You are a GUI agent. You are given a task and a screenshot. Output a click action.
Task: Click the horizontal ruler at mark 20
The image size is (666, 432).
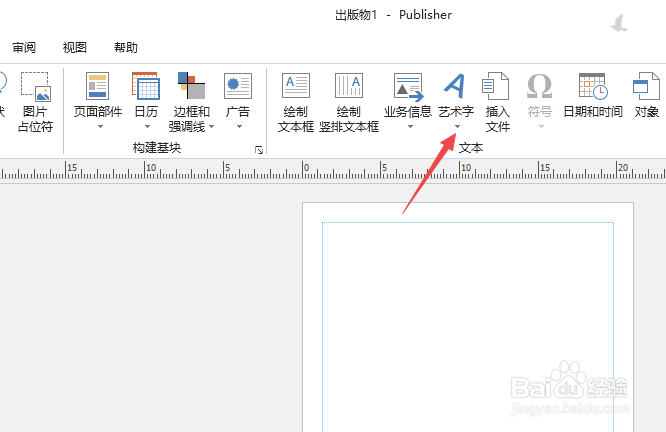(622, 168)
